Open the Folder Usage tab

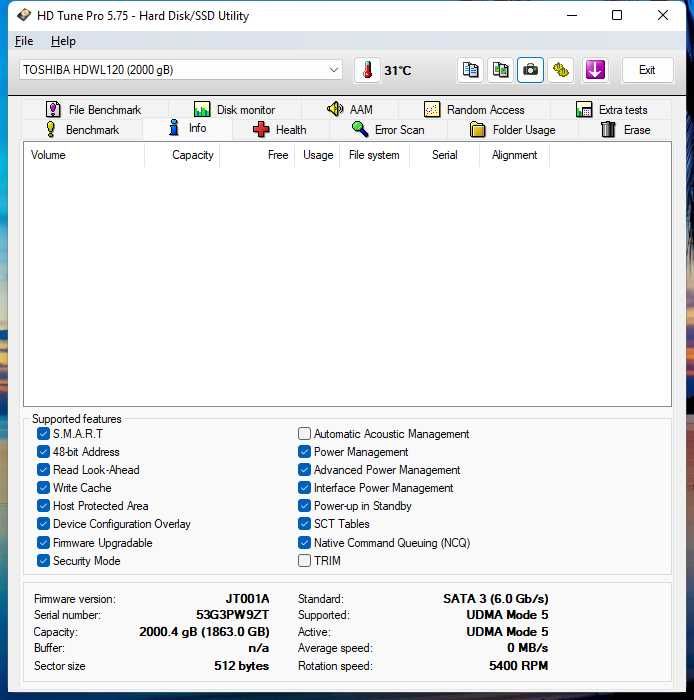pyautogui.click(x=512, y=129)
